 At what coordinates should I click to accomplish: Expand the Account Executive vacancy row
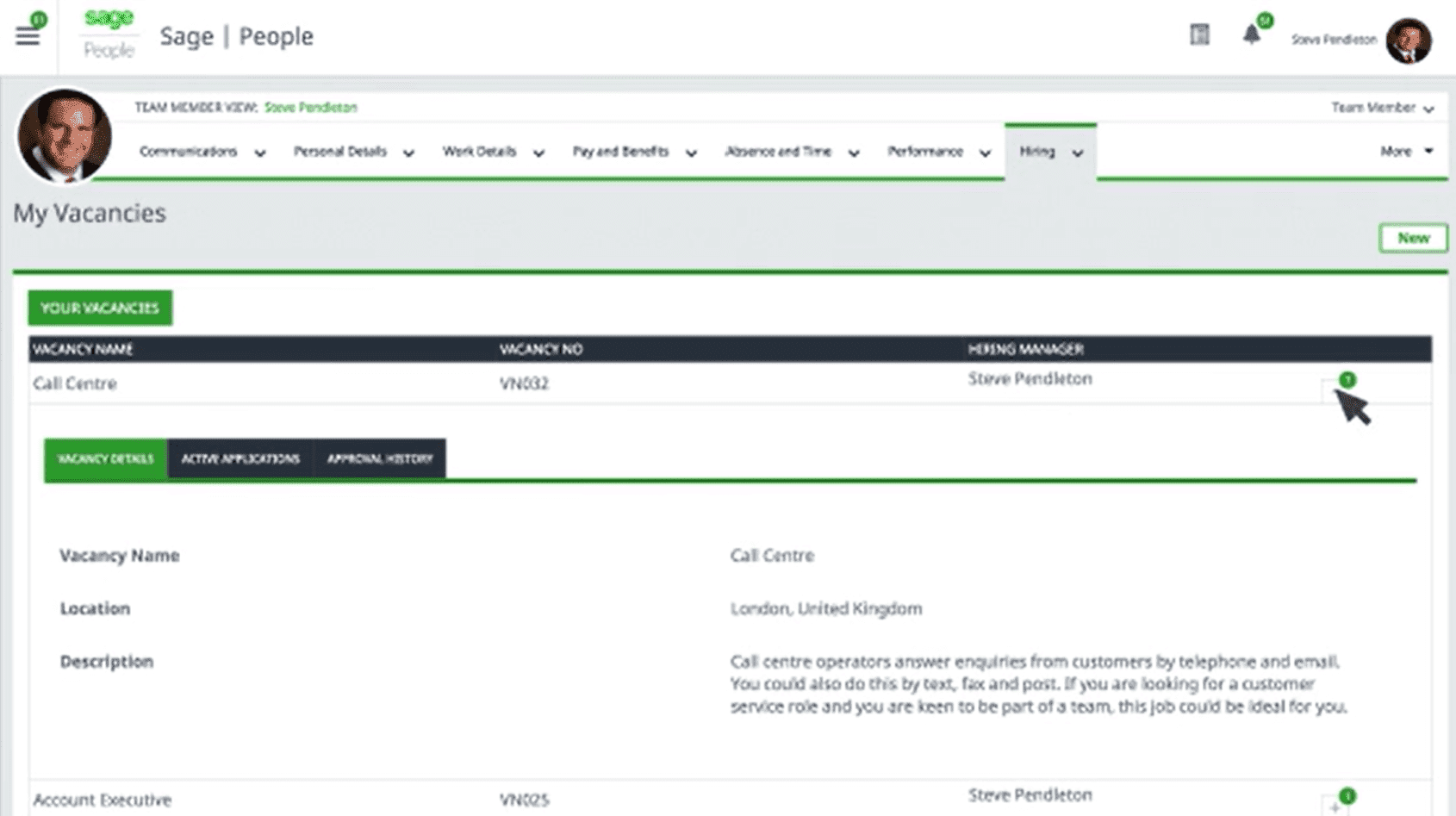pyautogui.click(x=1335, y=807)
